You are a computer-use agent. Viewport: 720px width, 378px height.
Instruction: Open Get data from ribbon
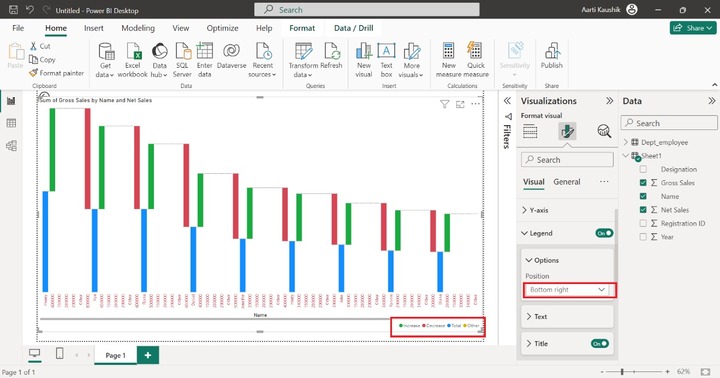(x=105, y=60)
